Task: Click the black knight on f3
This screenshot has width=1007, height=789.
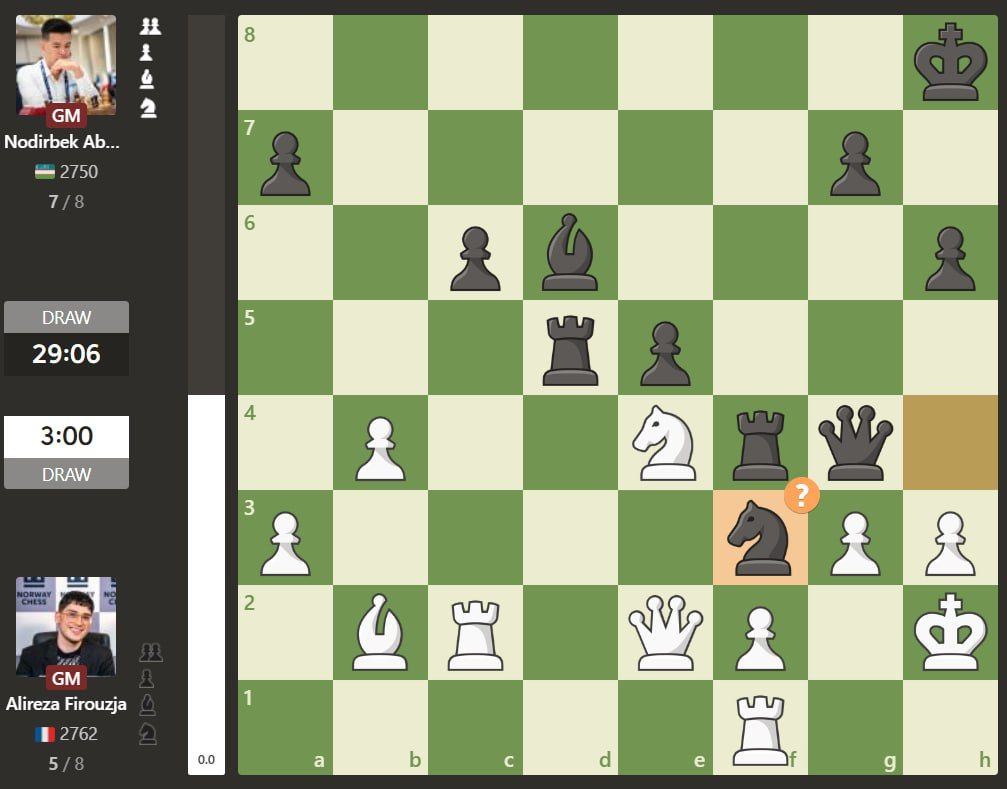Action: 759,538
